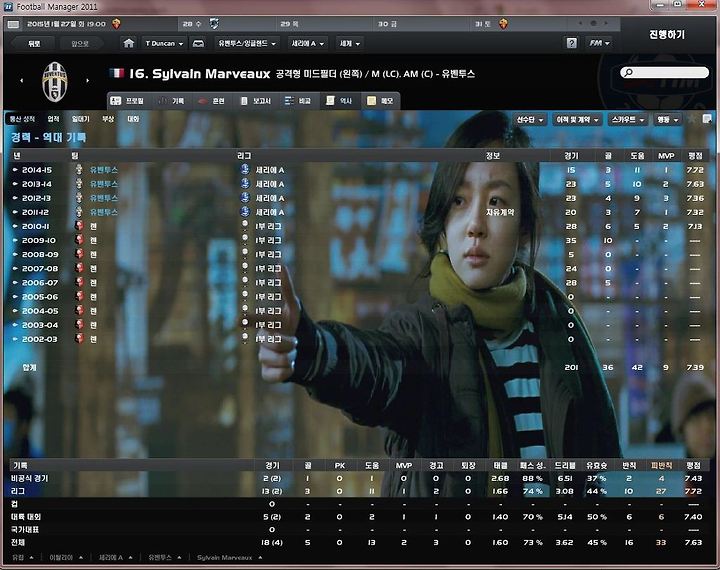The width and height of the screenshot is (720, 570).
Task: Switch to the 역사 tab
Action: (x=339, y=101)
